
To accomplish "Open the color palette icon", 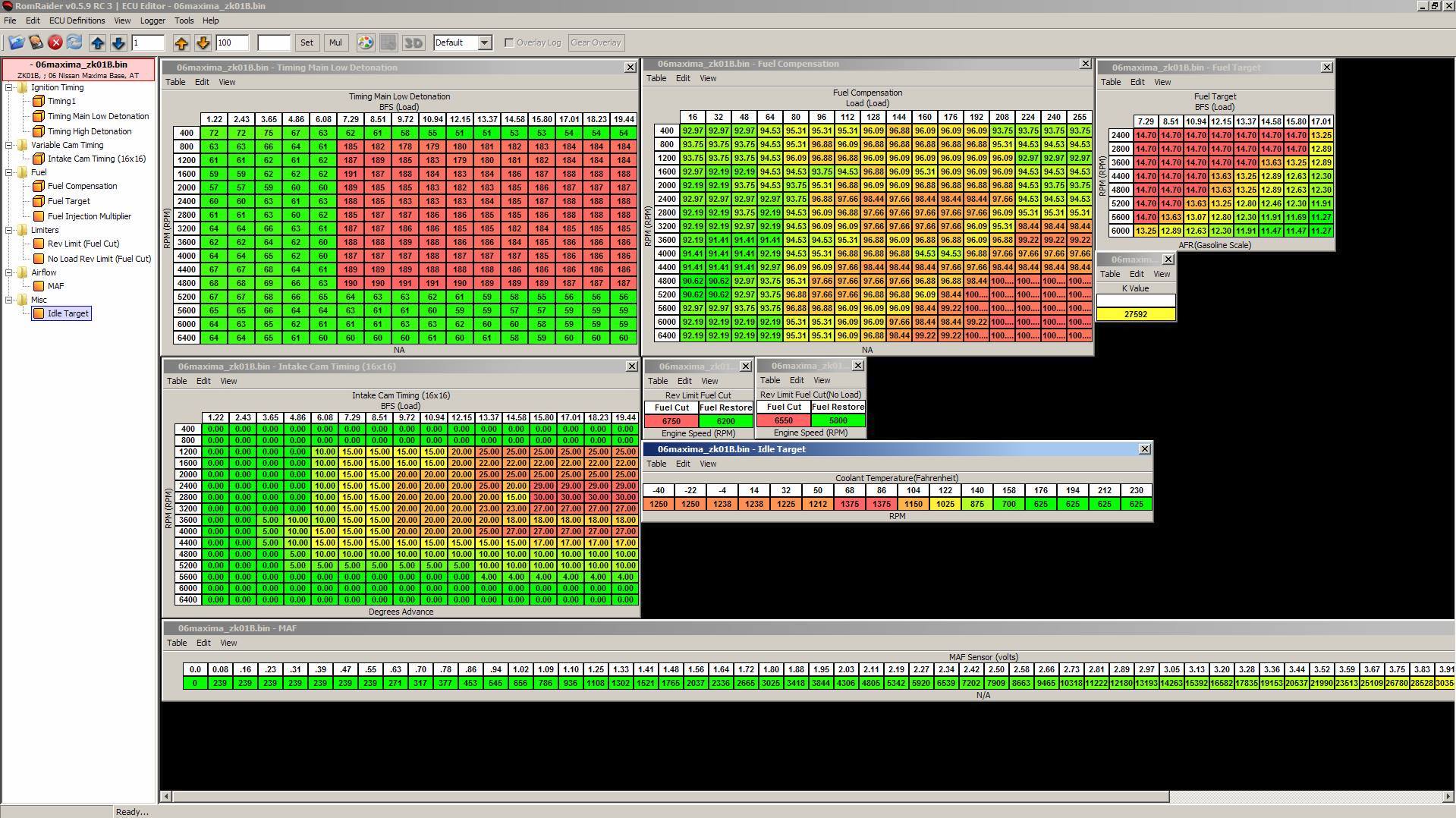I will coord(366,42).
